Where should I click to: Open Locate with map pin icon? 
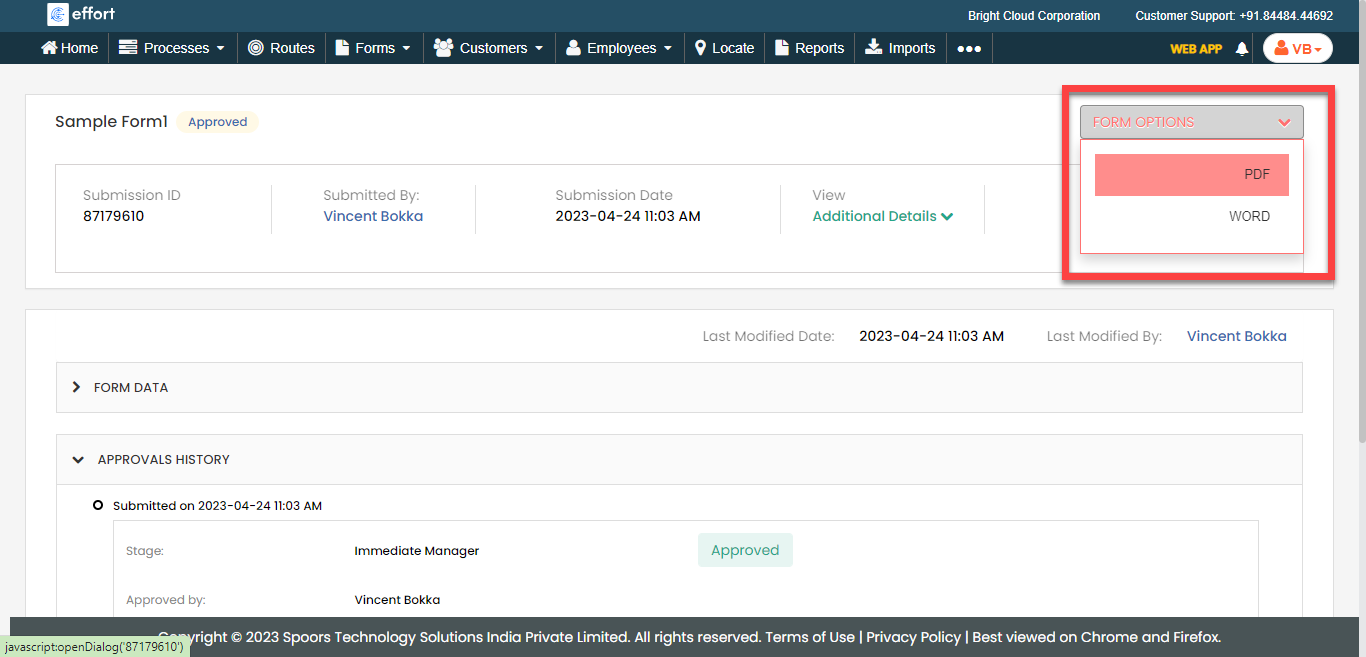(724, 48)
